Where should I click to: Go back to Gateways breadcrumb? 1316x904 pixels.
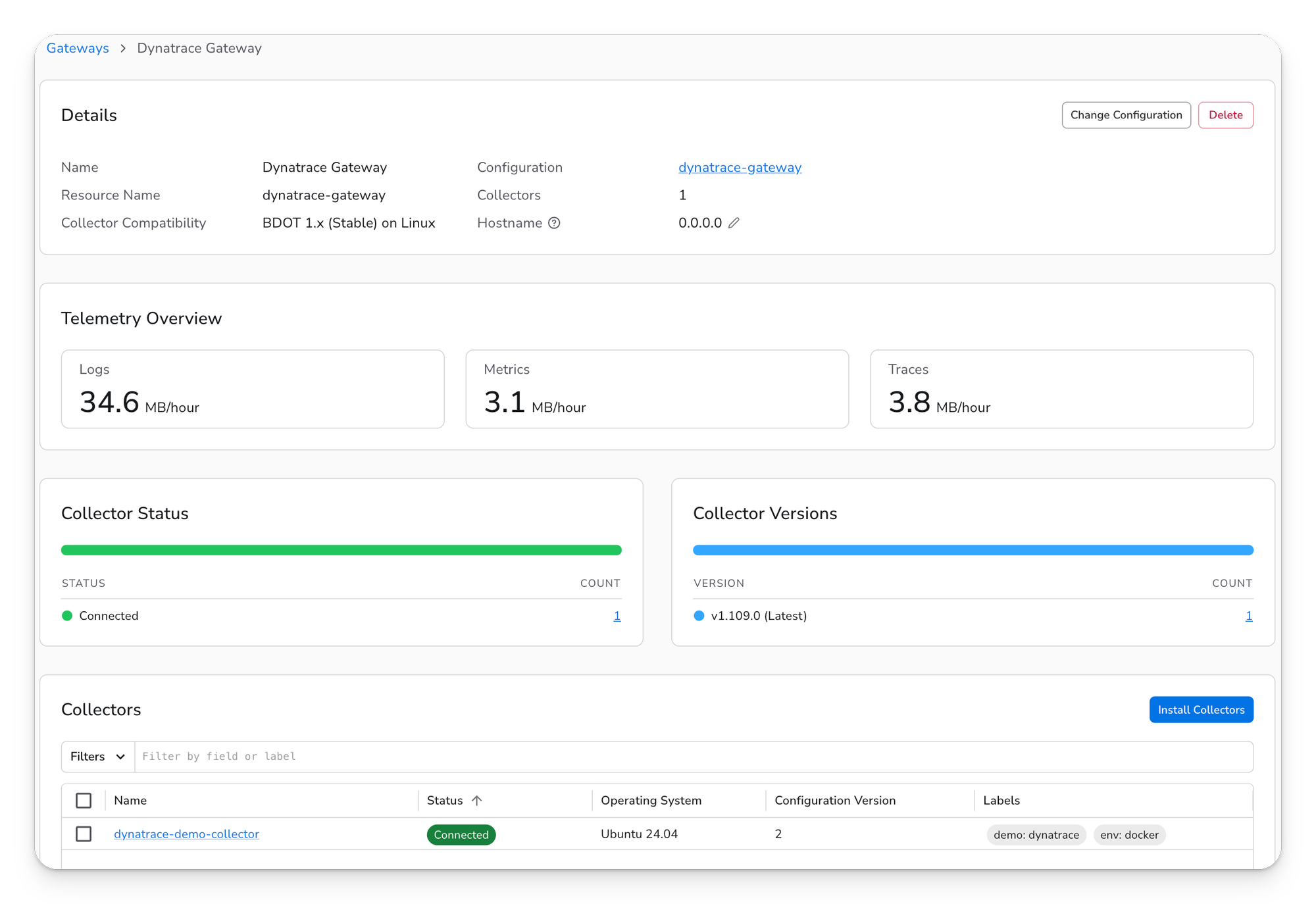point(78,48)
